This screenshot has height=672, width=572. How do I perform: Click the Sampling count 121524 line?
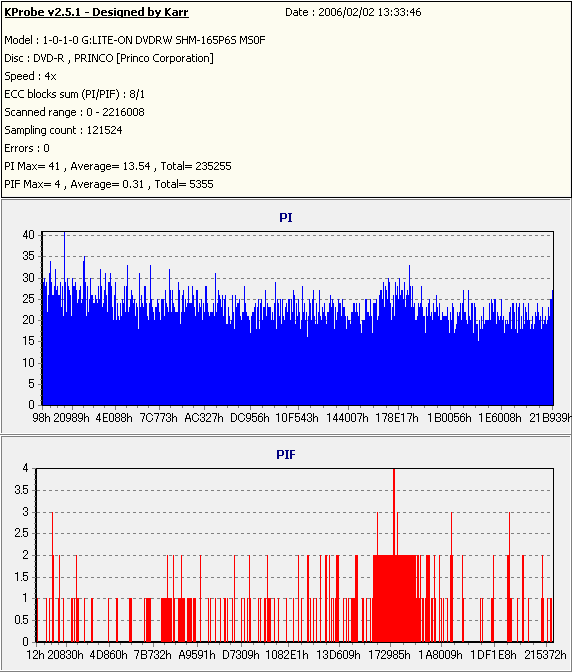[x=63, y=130]
